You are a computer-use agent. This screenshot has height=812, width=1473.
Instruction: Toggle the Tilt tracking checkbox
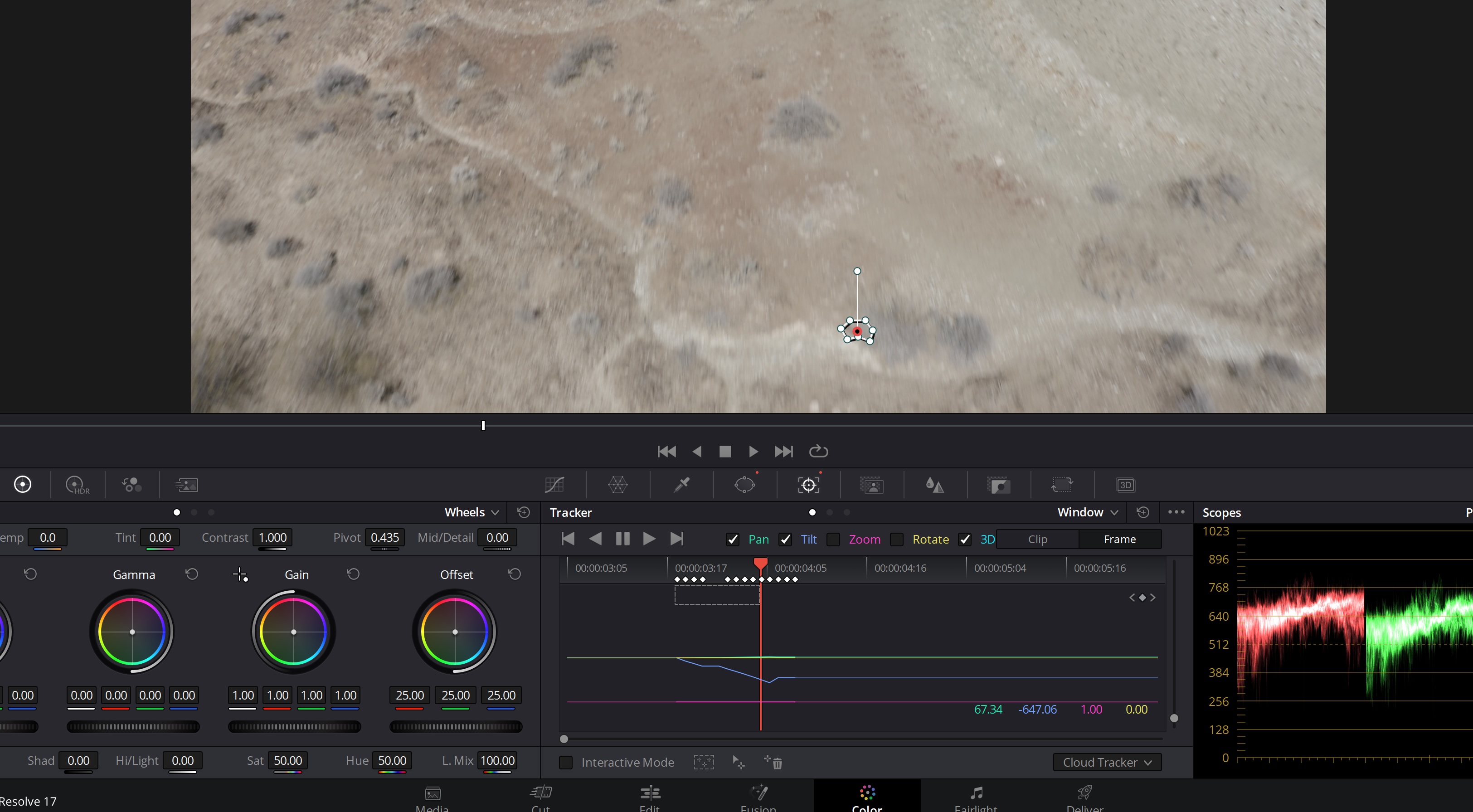pyautogui.click(x=786, y=539)
